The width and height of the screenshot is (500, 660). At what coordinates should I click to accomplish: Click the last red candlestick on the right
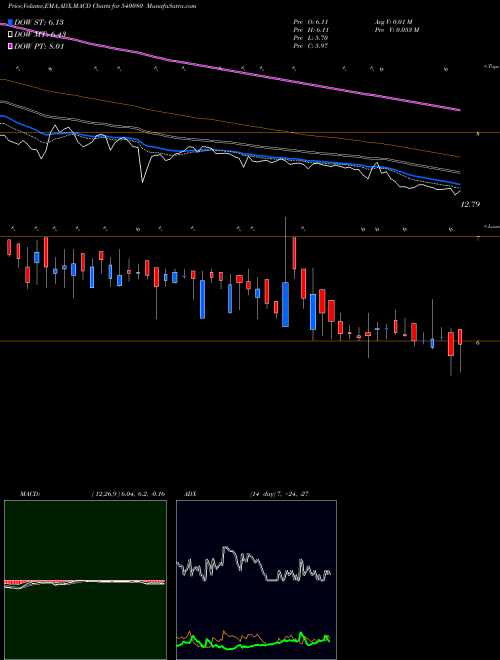(x=460, y=337)
